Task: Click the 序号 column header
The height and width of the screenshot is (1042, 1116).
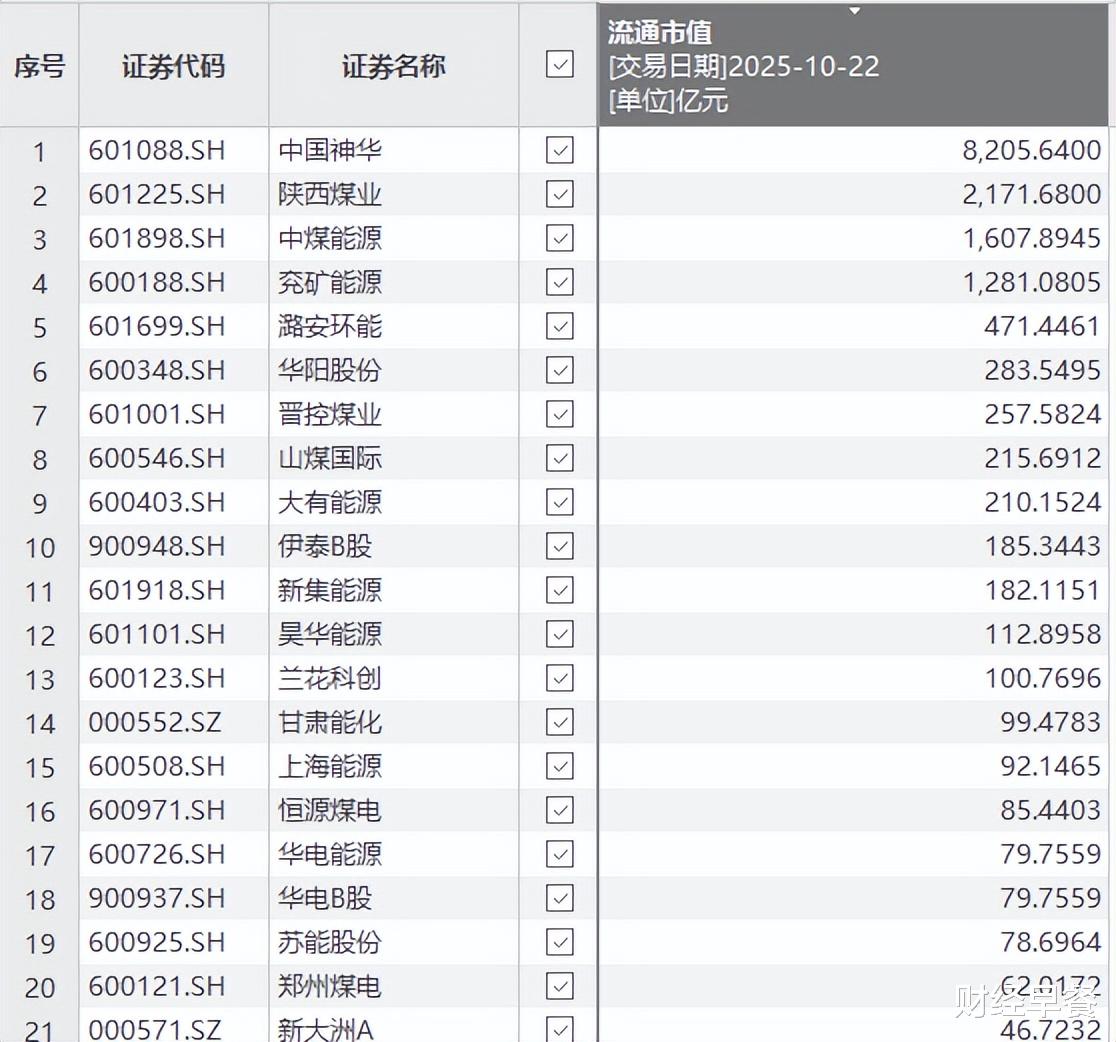Action: point(39,65)
